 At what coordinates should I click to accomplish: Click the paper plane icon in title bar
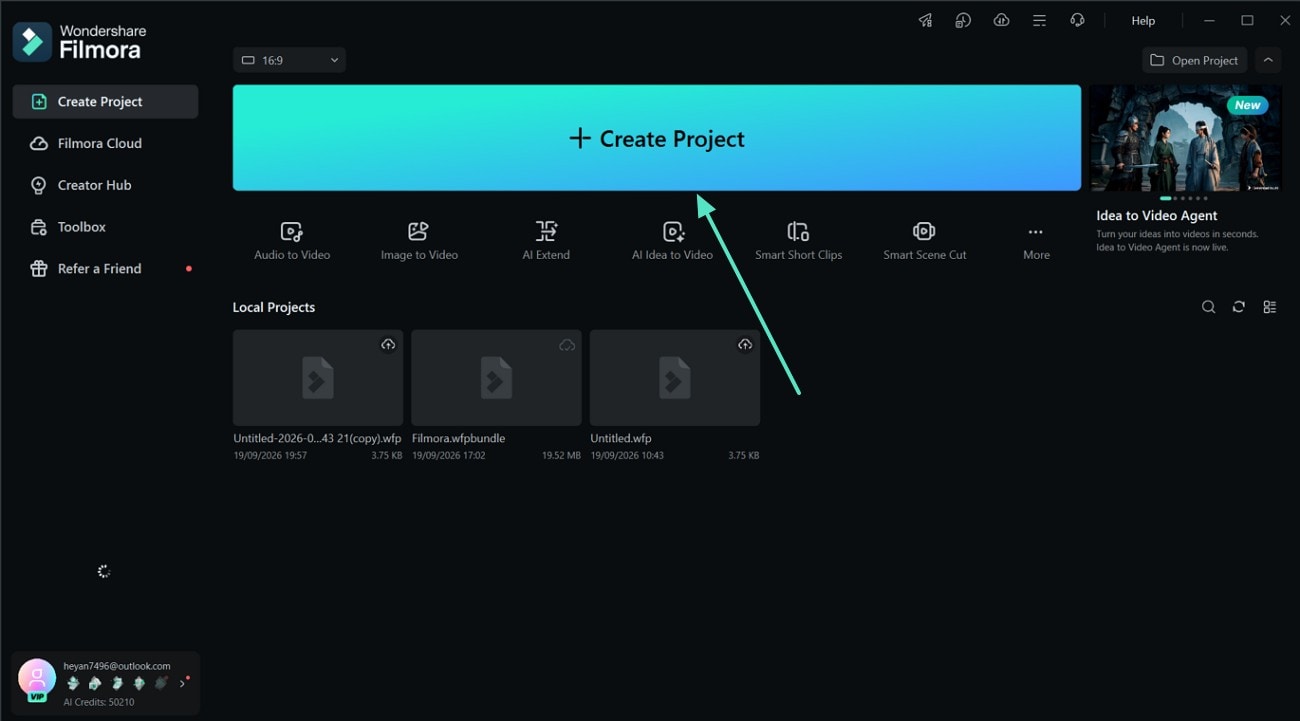[x=925, y=20]
